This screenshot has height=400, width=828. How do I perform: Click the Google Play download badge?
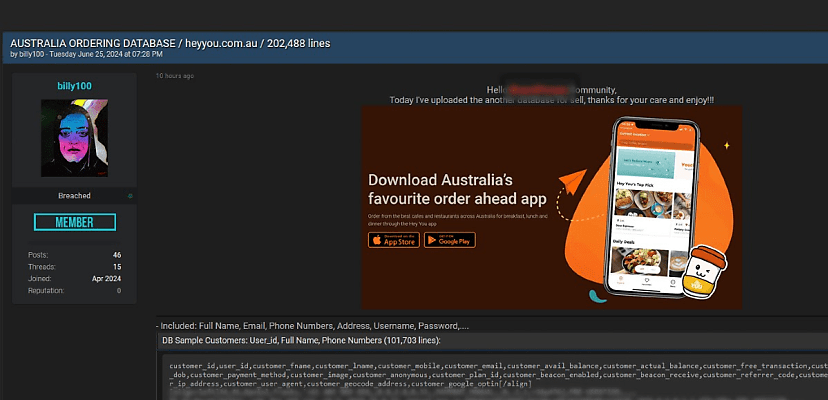point(449,240)
